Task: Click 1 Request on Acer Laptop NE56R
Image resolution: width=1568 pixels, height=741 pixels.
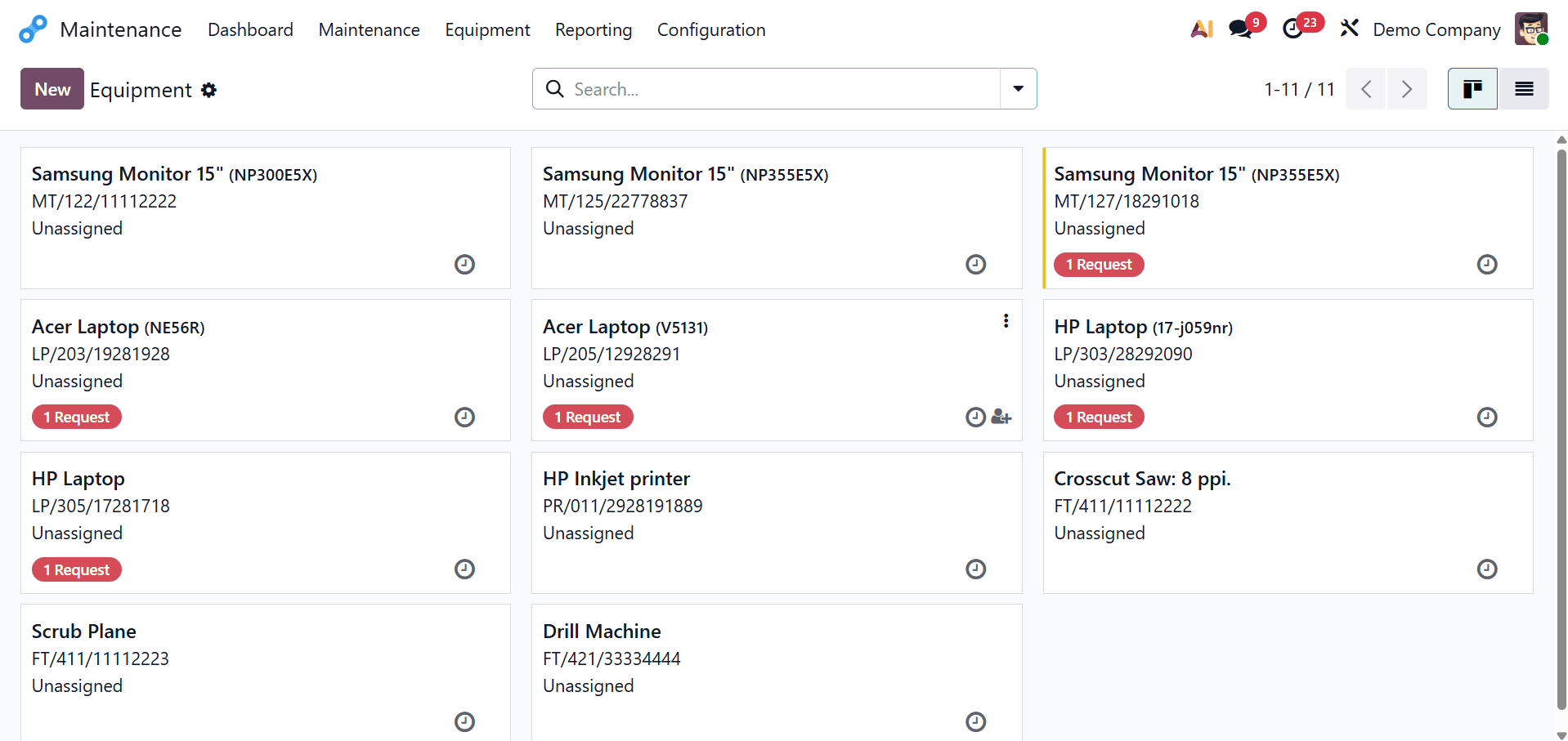Action: pos(77,417)
